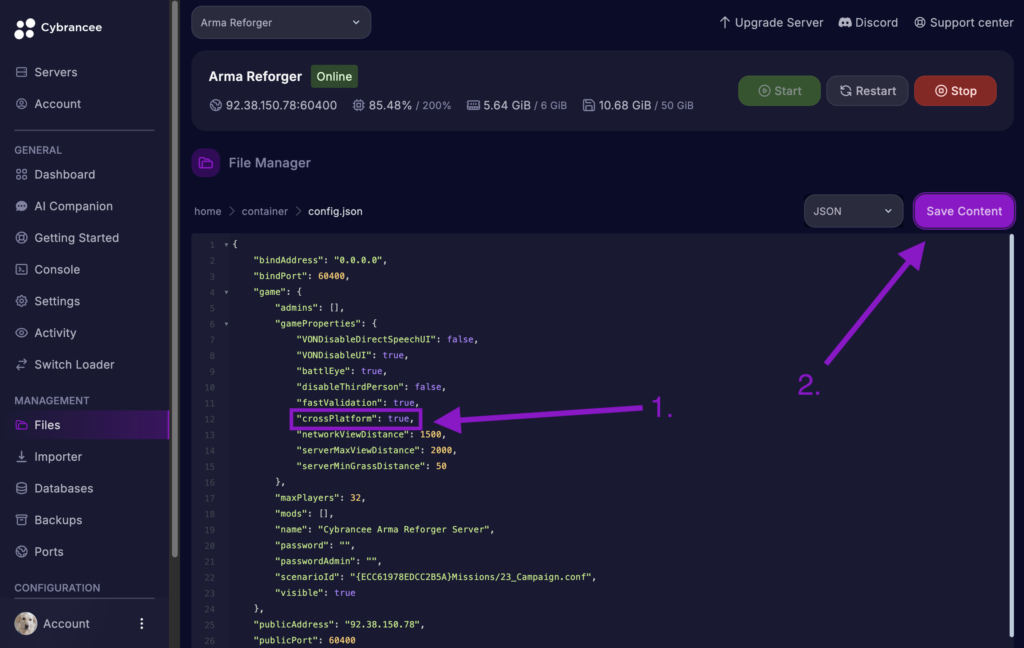Click the Support center lifebuoy icon

pyautogui.click(x=920, y=23)
